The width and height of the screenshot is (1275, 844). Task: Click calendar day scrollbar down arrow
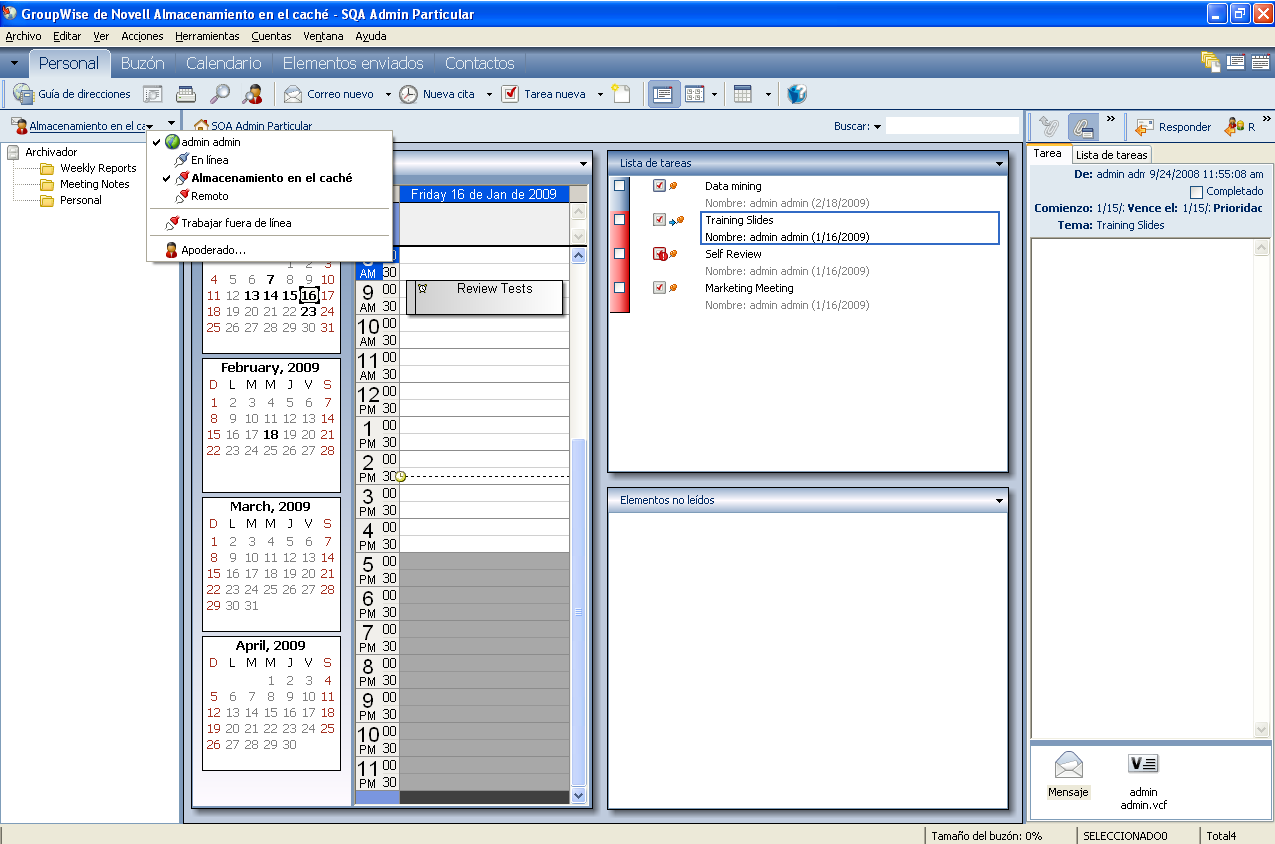578,795
